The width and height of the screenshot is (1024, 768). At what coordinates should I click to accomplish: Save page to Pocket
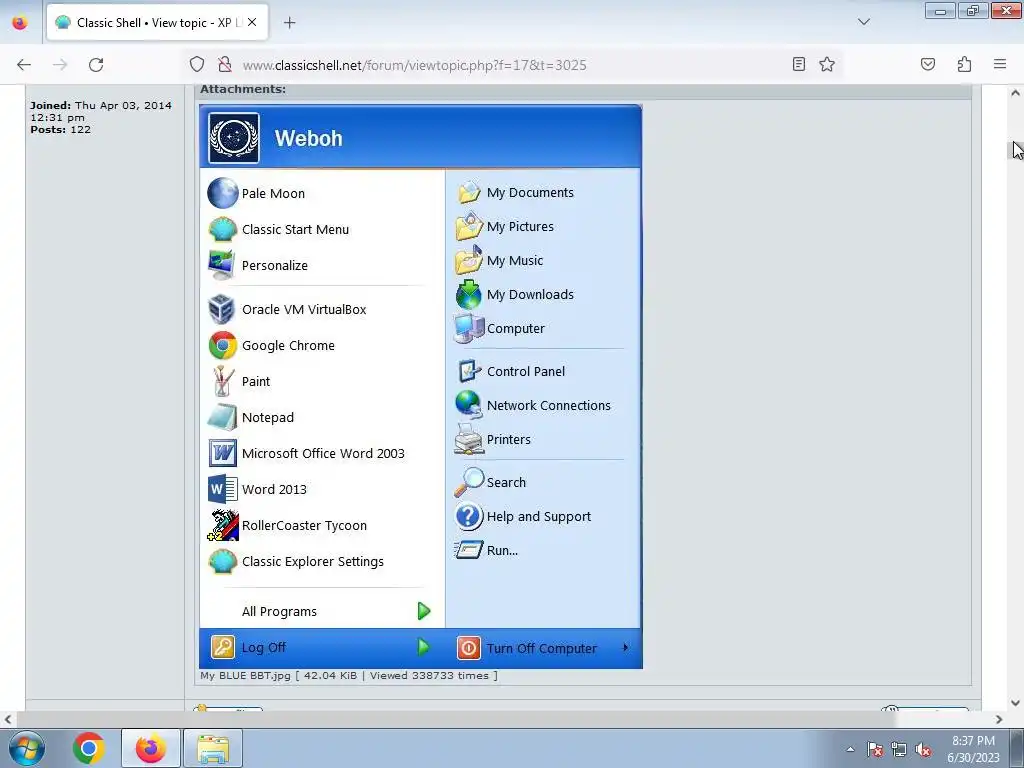928,64
